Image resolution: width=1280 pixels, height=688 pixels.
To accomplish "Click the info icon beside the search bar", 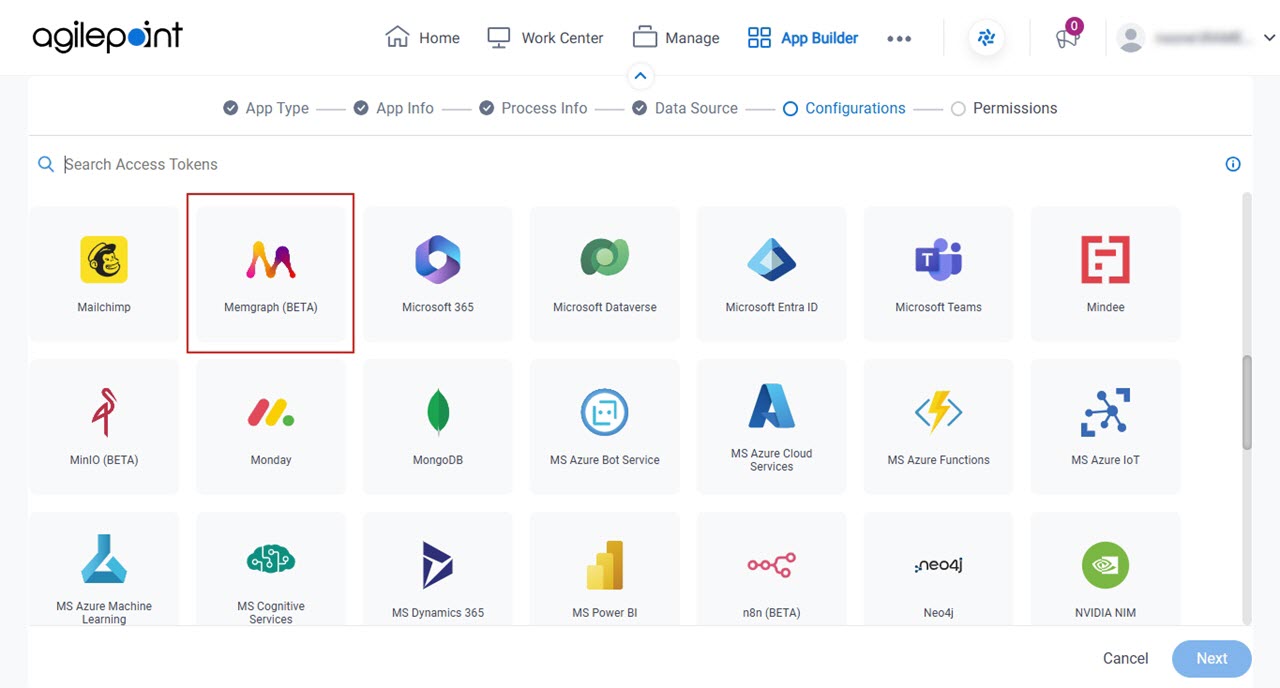I will pyautogui.click(x=1233, y=164).
